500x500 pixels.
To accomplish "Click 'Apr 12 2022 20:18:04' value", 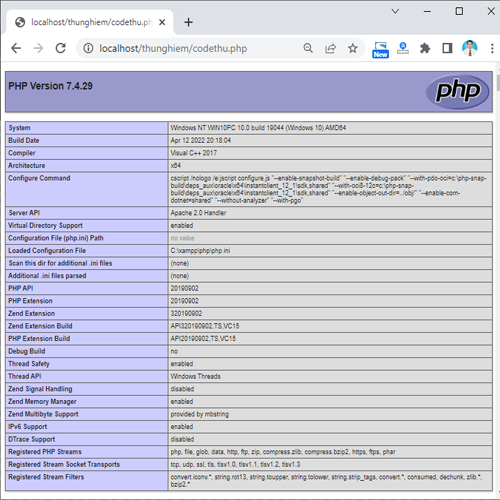I will point(201,140).
